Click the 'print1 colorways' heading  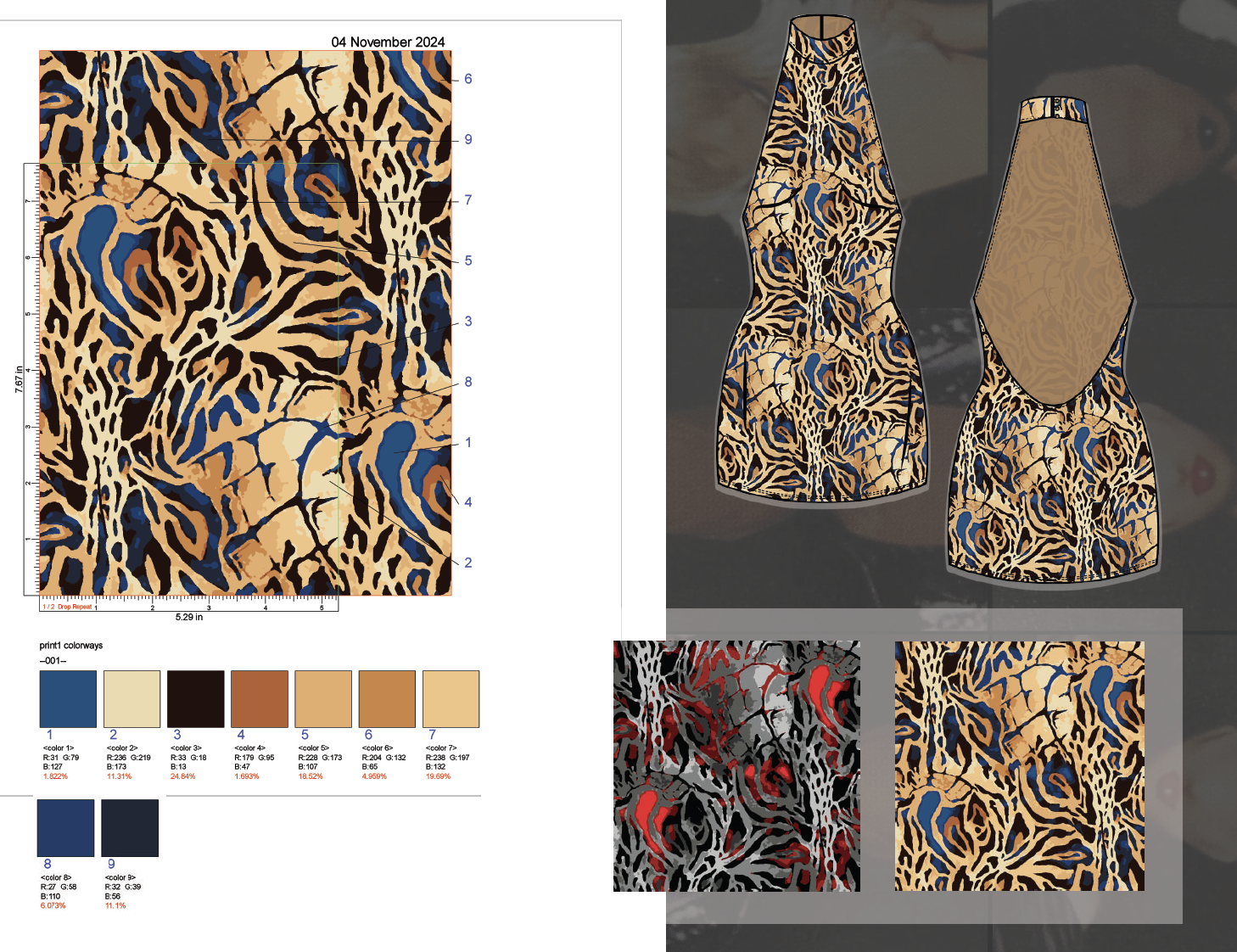tap(71, 646)
